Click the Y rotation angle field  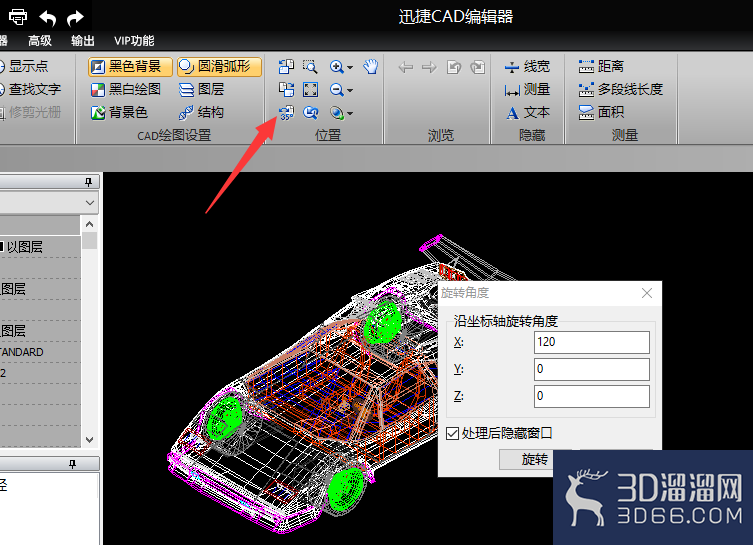pos(592,369)
